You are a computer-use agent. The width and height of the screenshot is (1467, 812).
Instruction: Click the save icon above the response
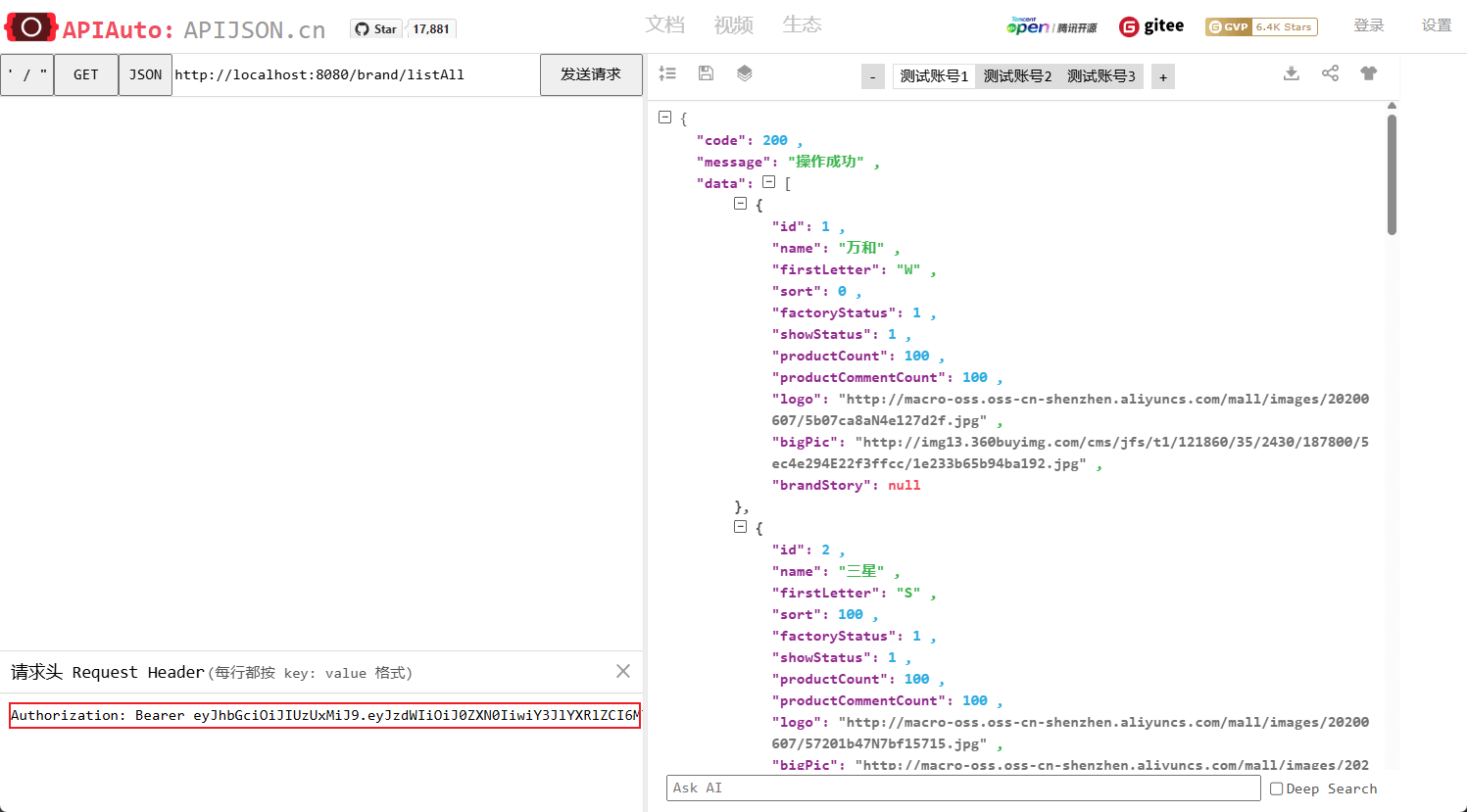(706, 73)
